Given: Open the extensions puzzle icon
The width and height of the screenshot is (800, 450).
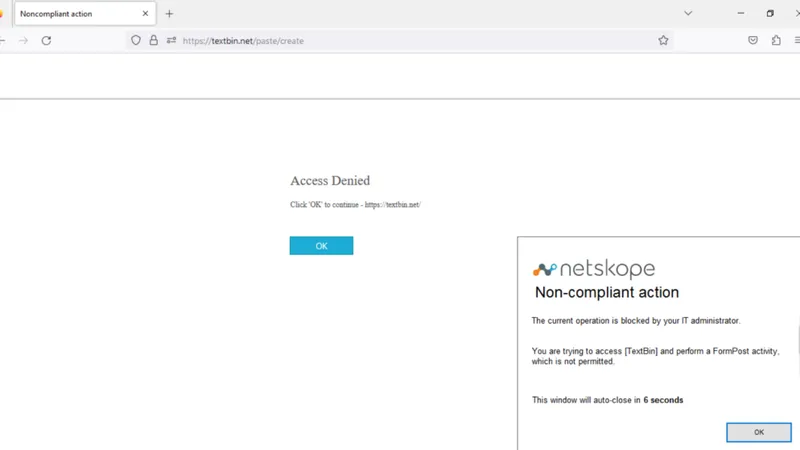Looking at the screenshot, I should coord(776,40).
